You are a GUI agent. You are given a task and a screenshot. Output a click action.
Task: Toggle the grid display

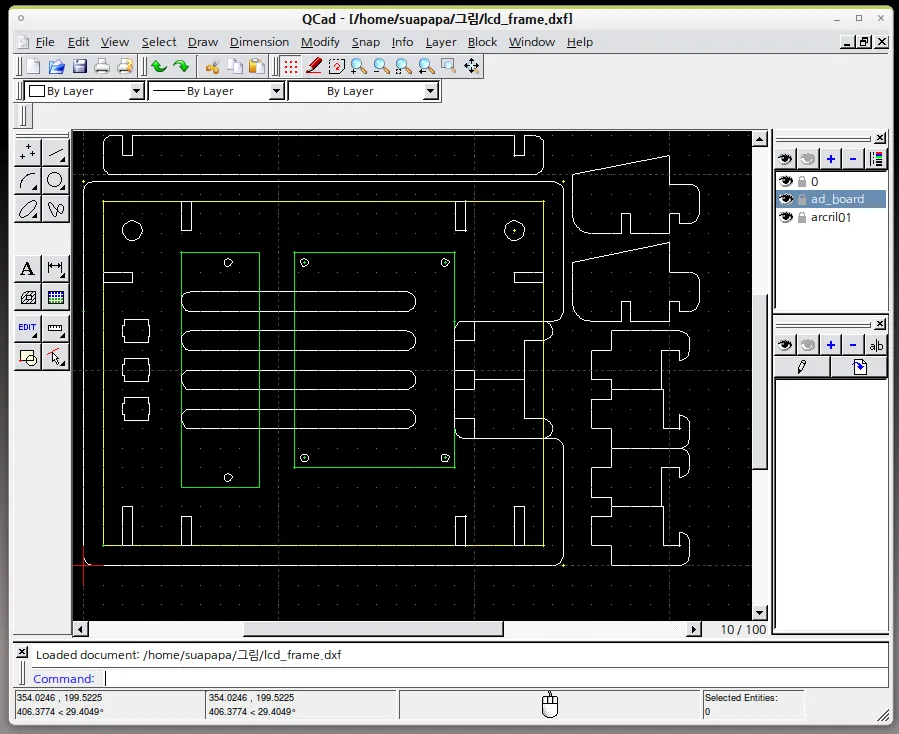tap(291, 66)
